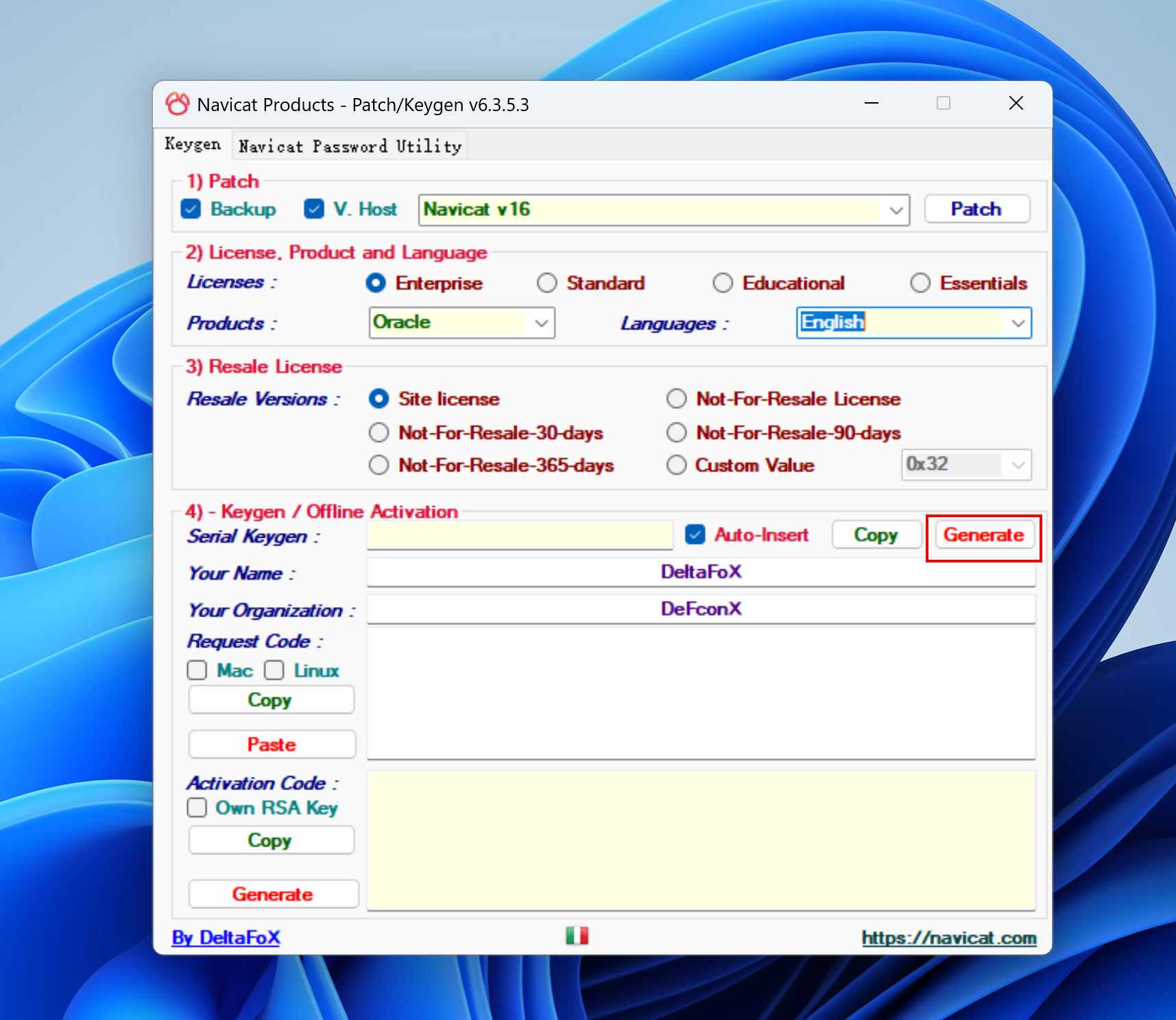Screen dimensions: 1176x1020
Task: Select the Standard license radio button
Action: (547, 283)
